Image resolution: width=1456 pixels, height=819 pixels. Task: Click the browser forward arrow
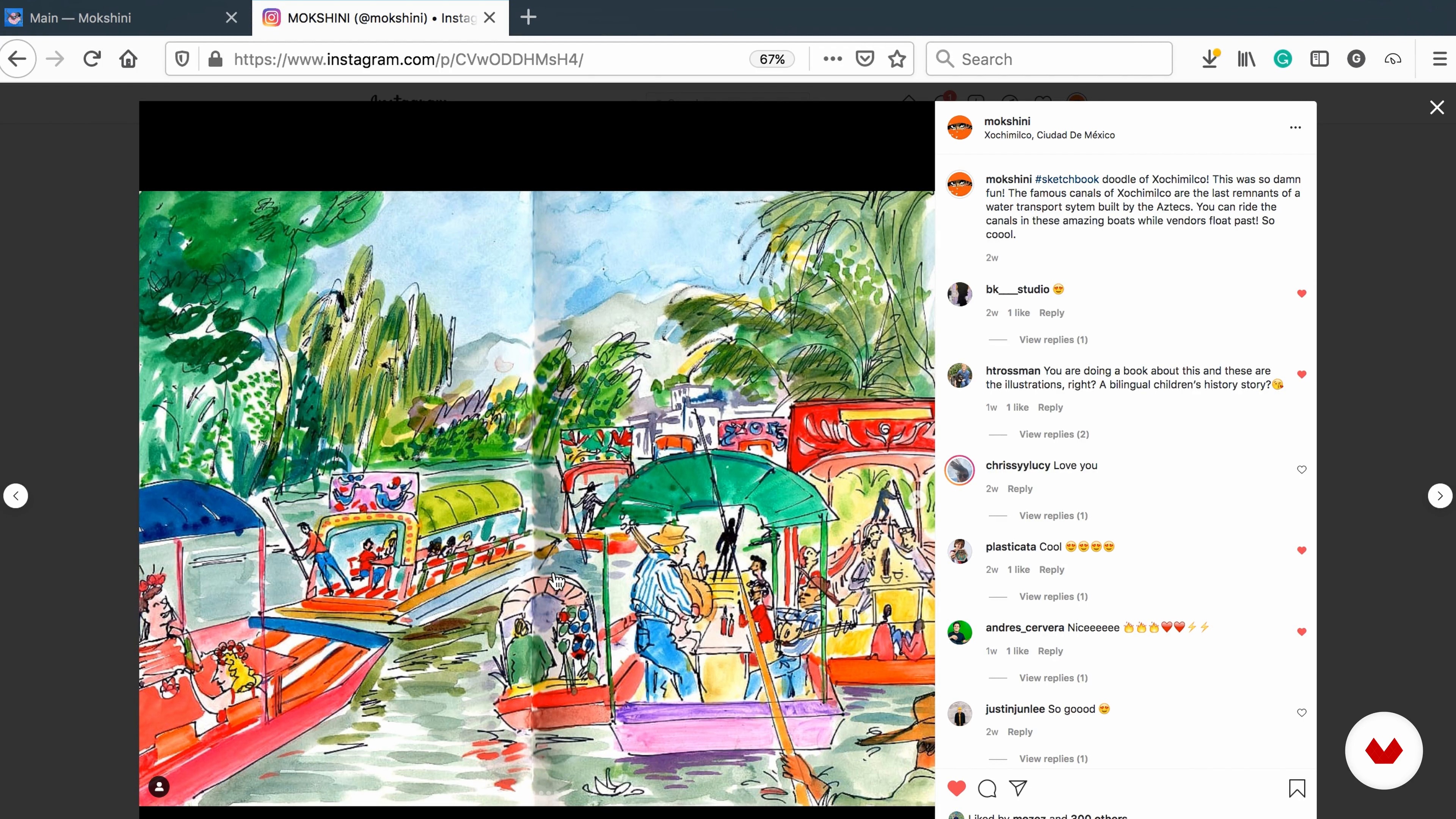point(55,59)
